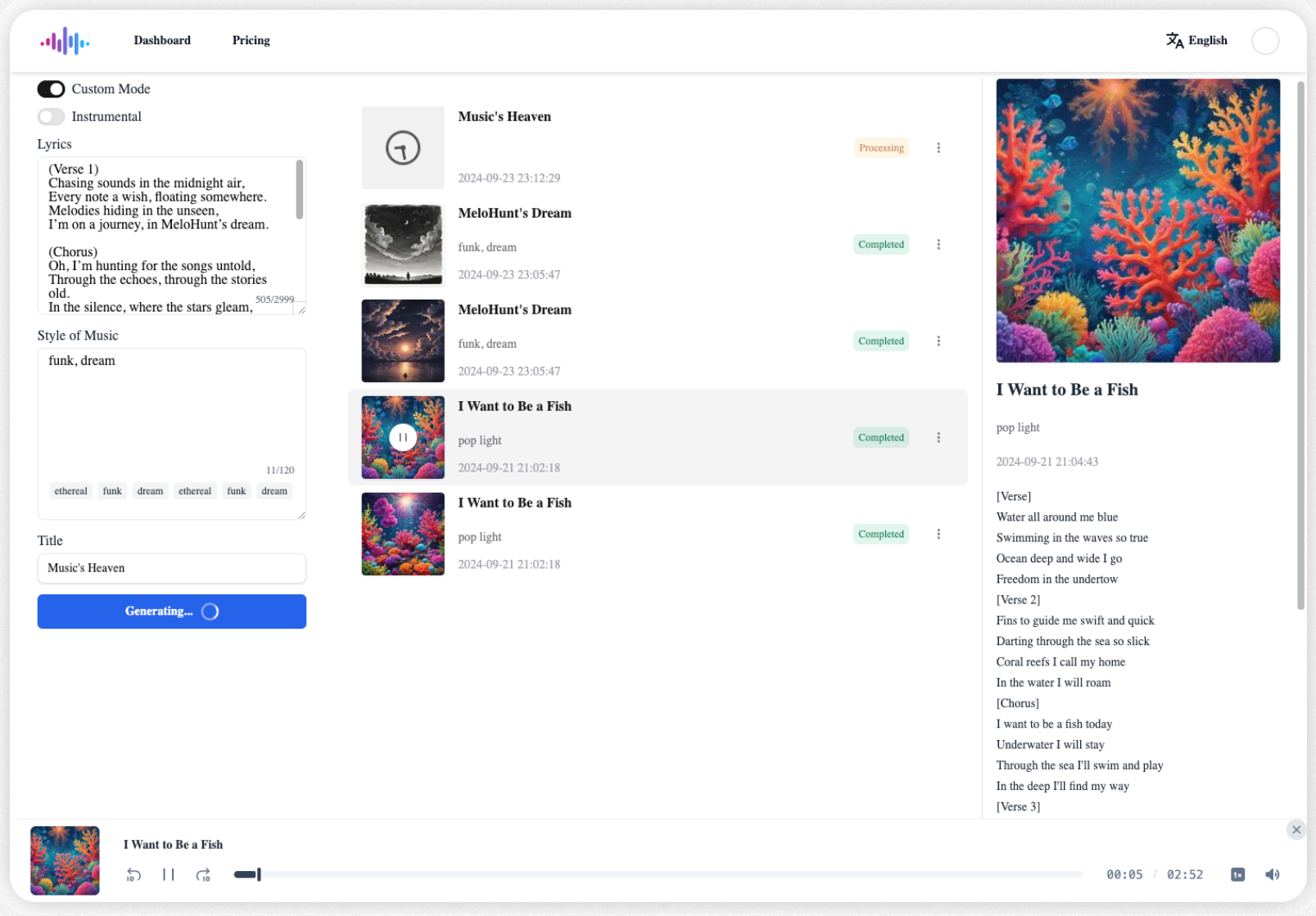Pause playback in the bottom player bar

[x=168, y=874]
